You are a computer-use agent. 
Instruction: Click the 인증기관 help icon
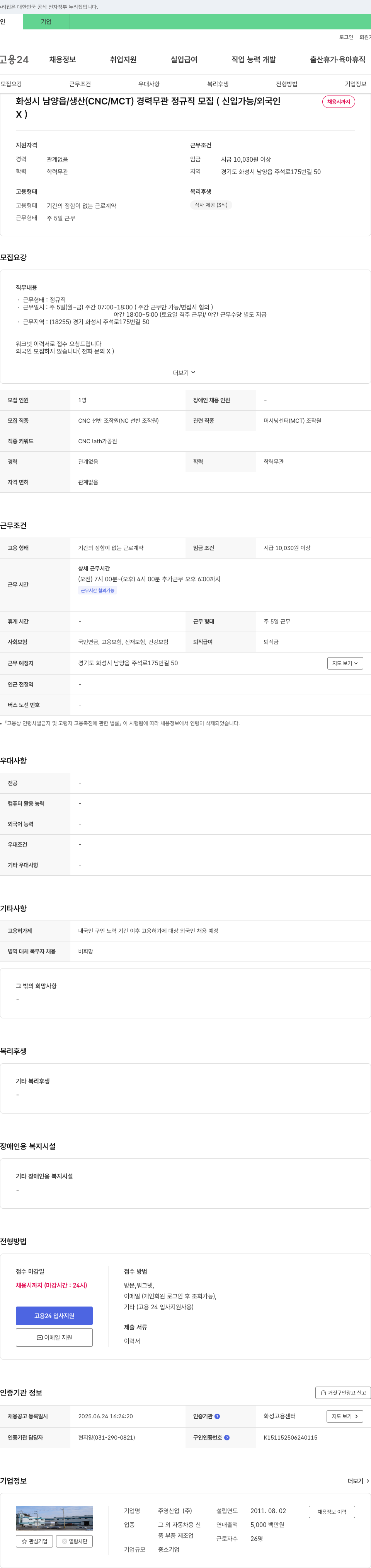(x=217, y=1416)
